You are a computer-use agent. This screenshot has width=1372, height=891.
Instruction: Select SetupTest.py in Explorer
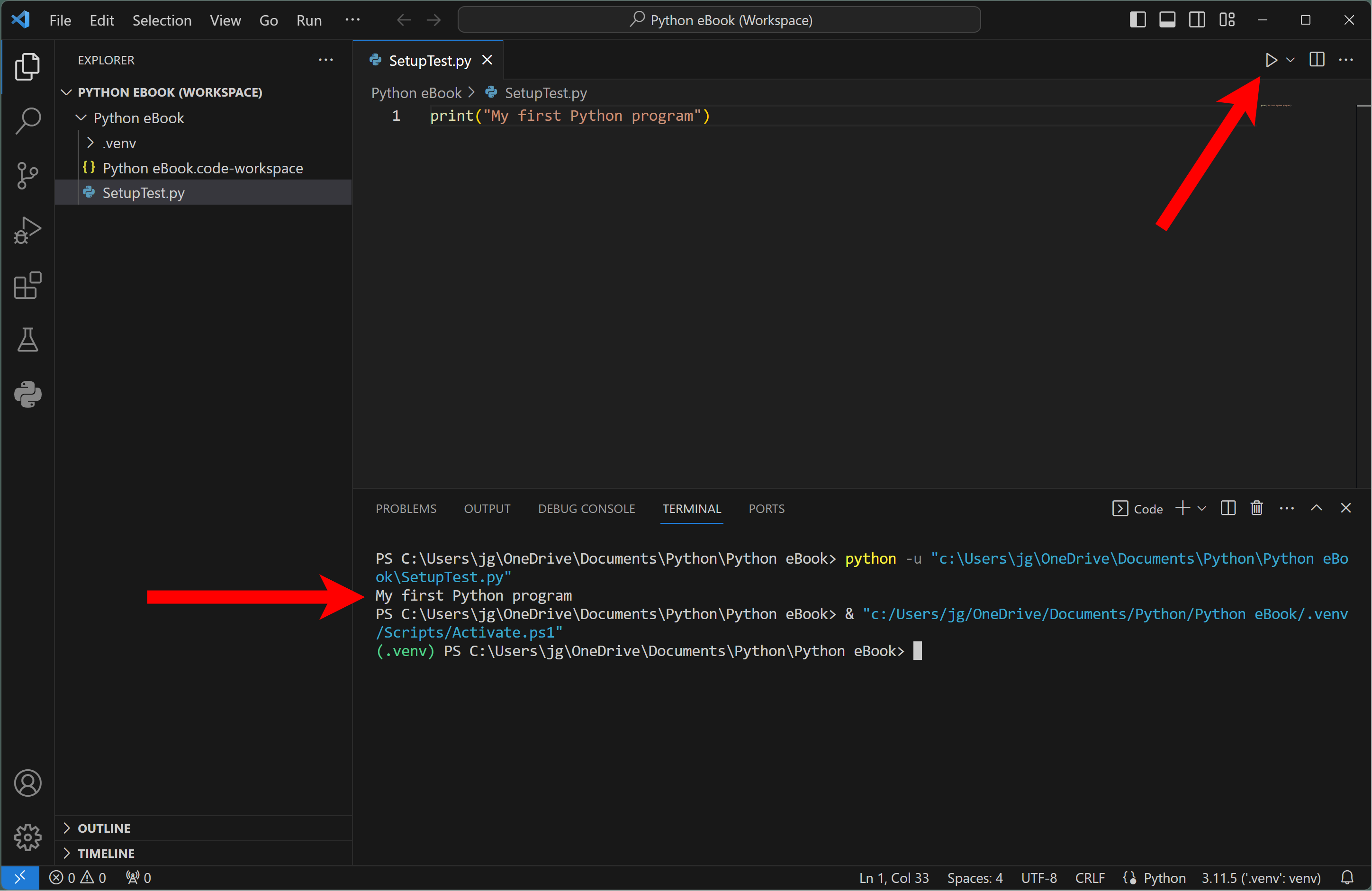204,192
